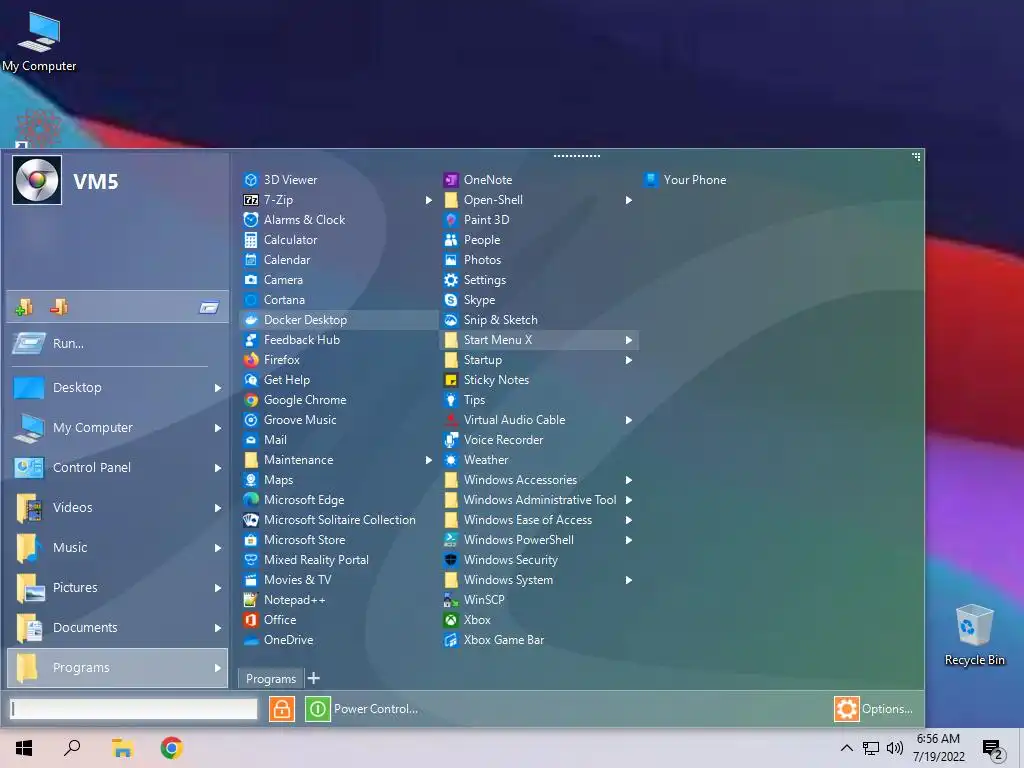Expand the 7-Zip submenu arrow

point(428,200)
